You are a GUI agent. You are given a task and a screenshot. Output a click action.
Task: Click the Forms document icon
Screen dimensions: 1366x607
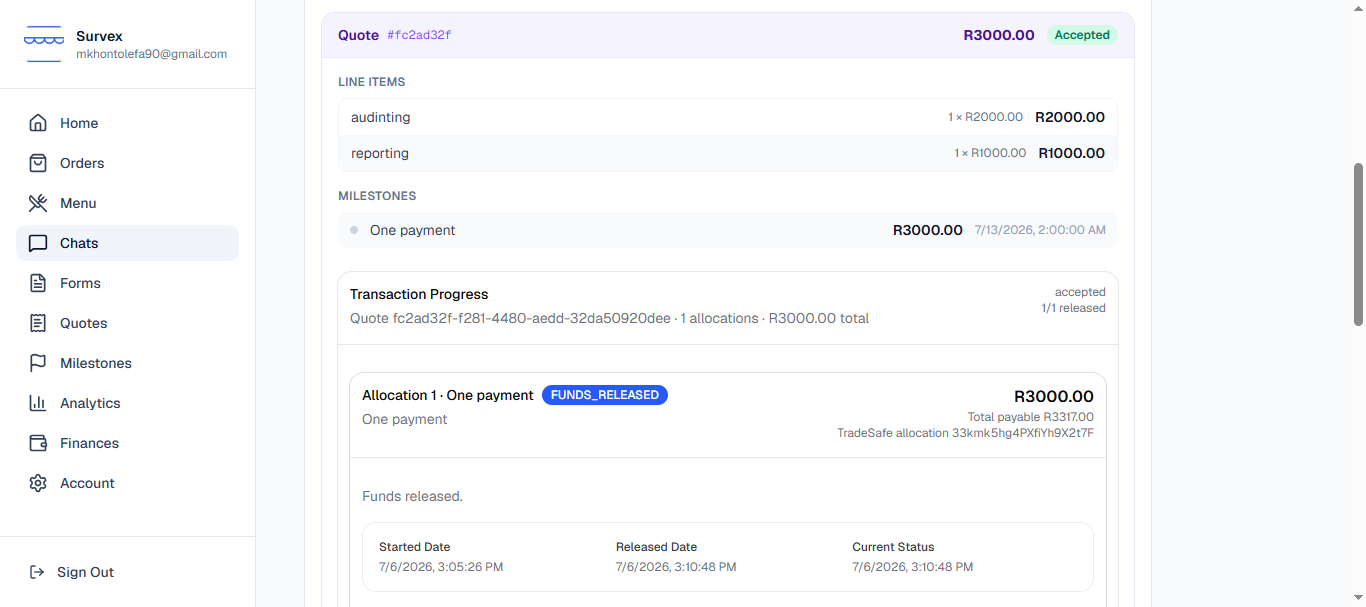[38, 283]
